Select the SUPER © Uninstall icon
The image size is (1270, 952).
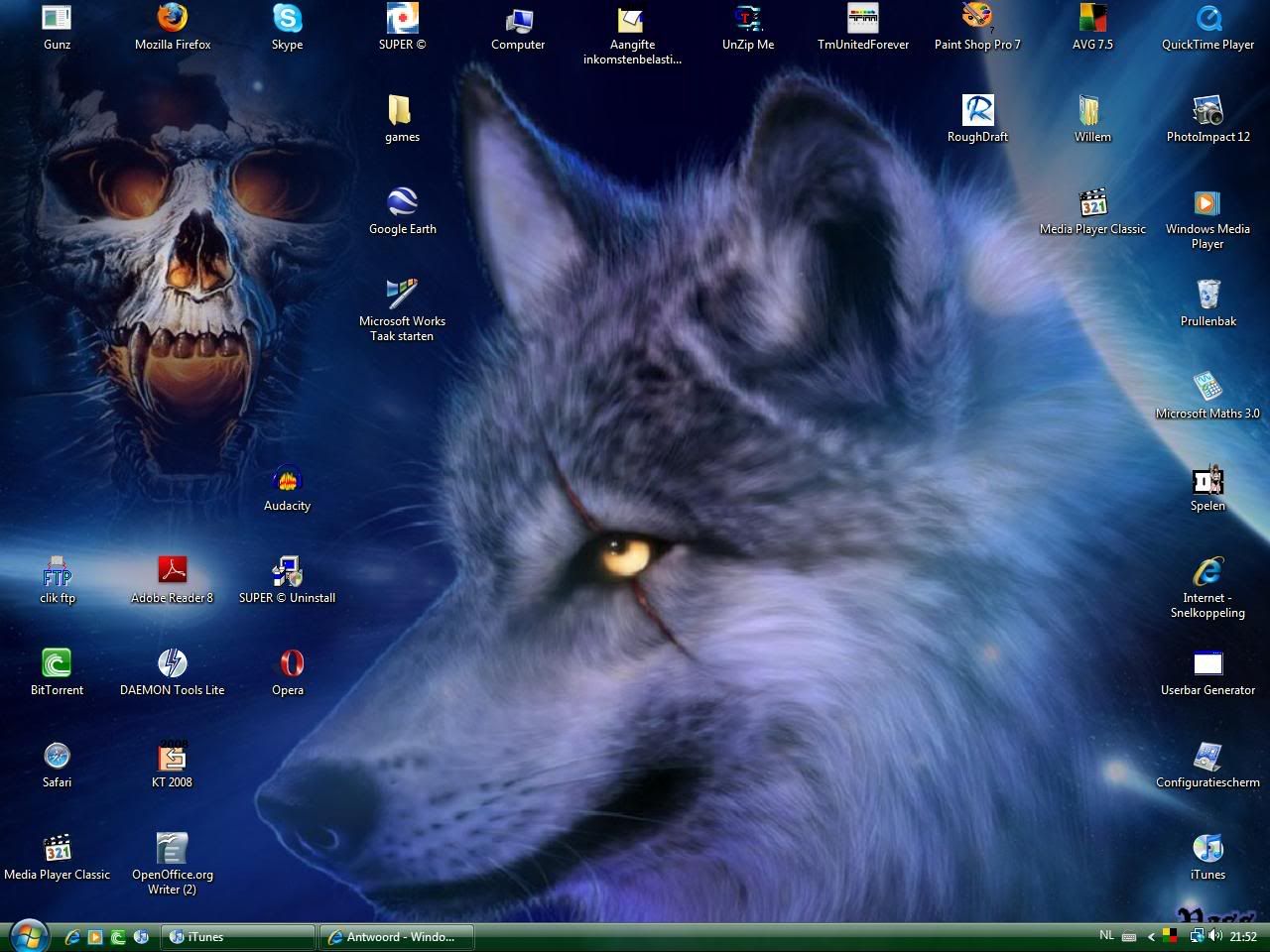[288, 580]
